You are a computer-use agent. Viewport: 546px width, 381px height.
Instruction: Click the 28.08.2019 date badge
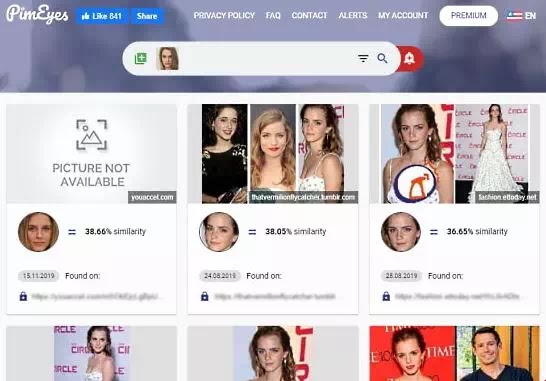(x=401, y=276)
